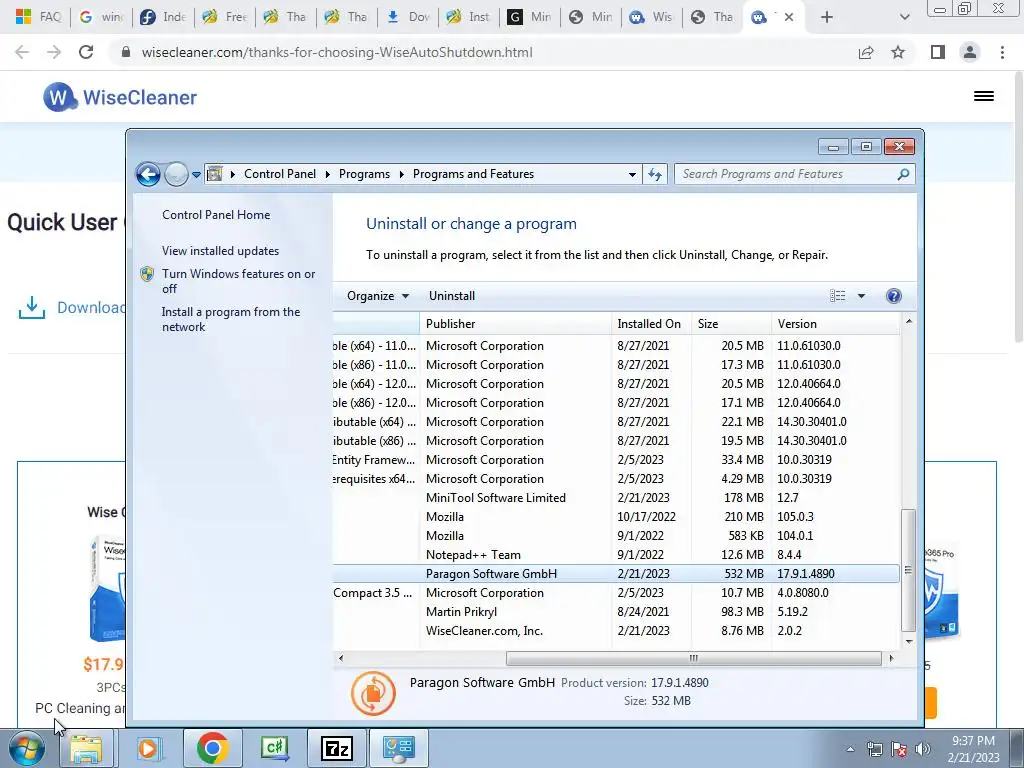Select Mozilla row with version 104.0.1
1024x768 pixels.
click(616, 536)
